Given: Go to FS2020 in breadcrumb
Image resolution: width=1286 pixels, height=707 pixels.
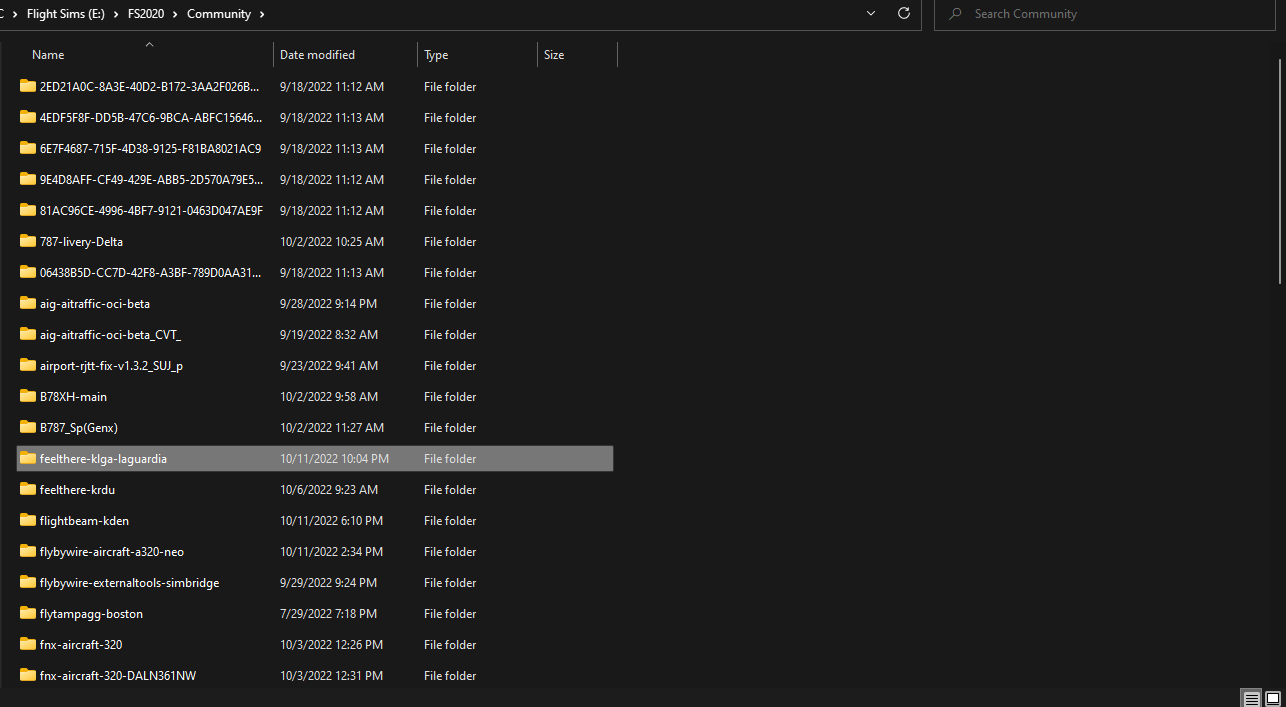Looking at the screenshot, I should click(148, 14).
